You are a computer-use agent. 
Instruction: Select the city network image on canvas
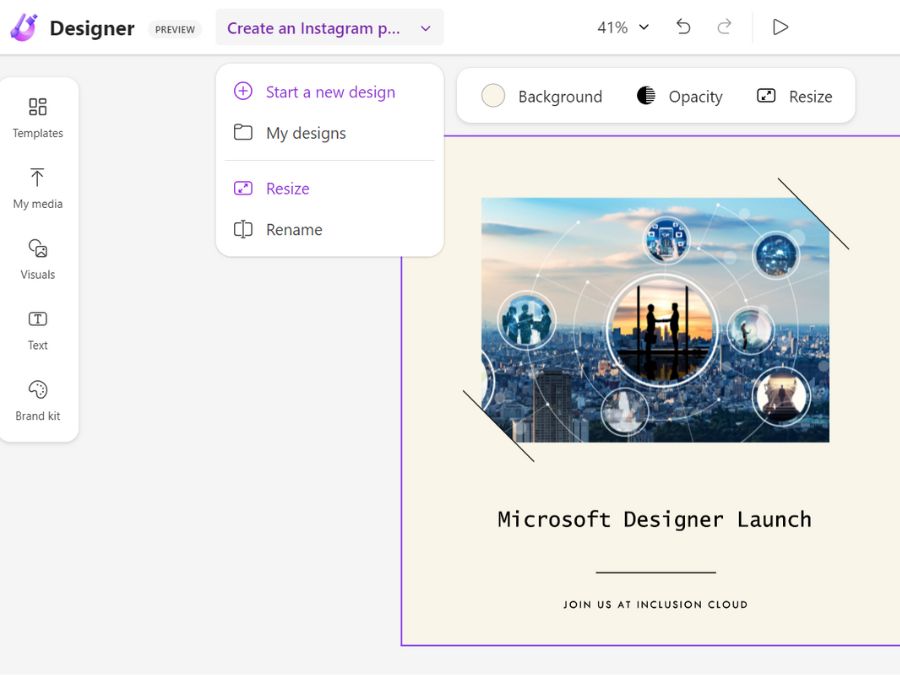[655, 320]
